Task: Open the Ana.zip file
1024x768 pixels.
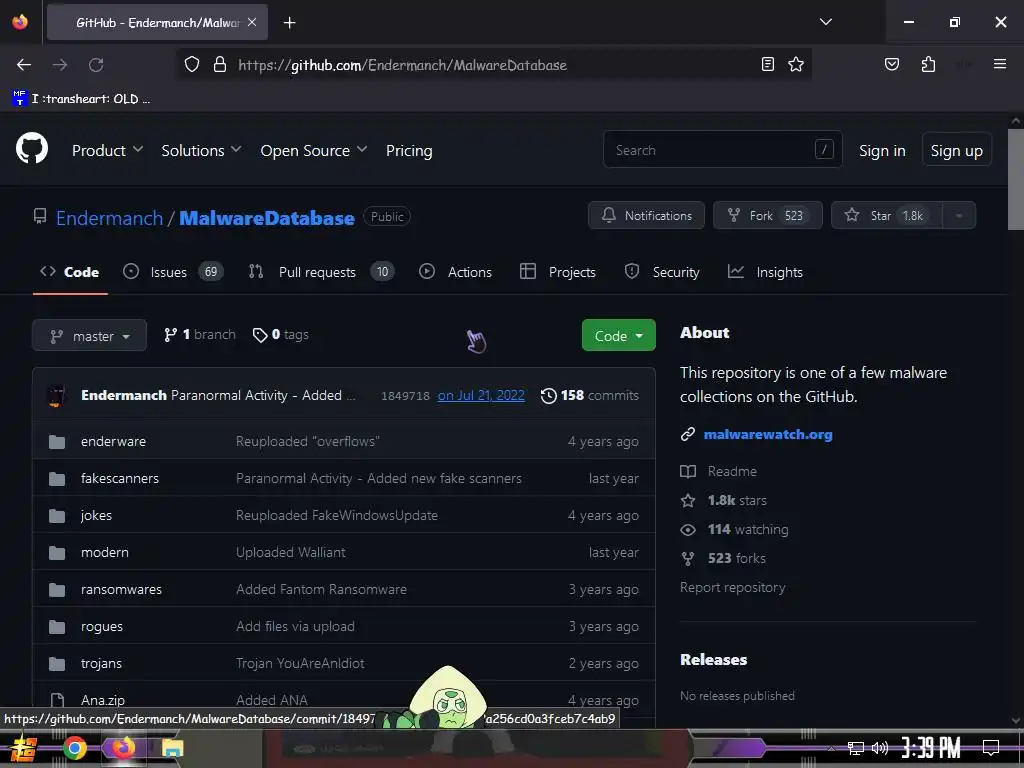Action: (103, 700)
